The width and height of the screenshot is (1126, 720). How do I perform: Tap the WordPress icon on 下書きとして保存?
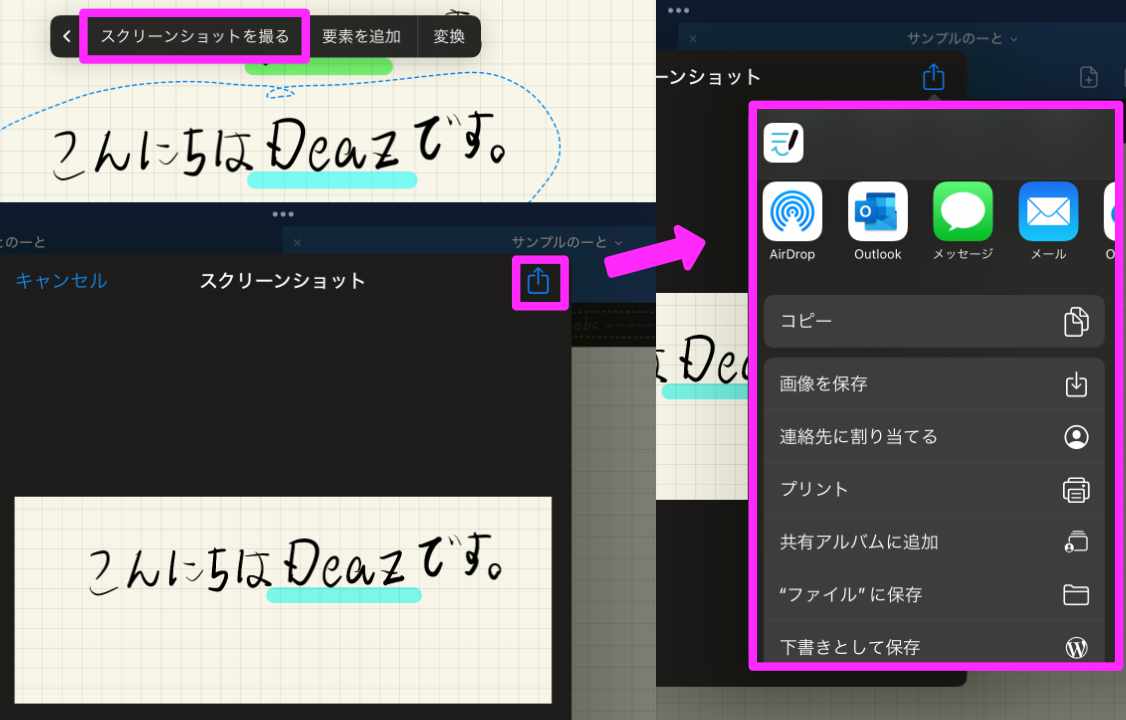point(1076,647)
